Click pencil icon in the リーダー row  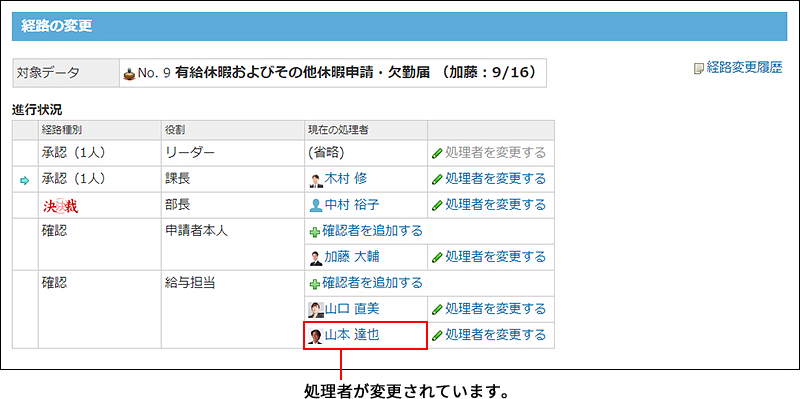[x=437, y=153]
